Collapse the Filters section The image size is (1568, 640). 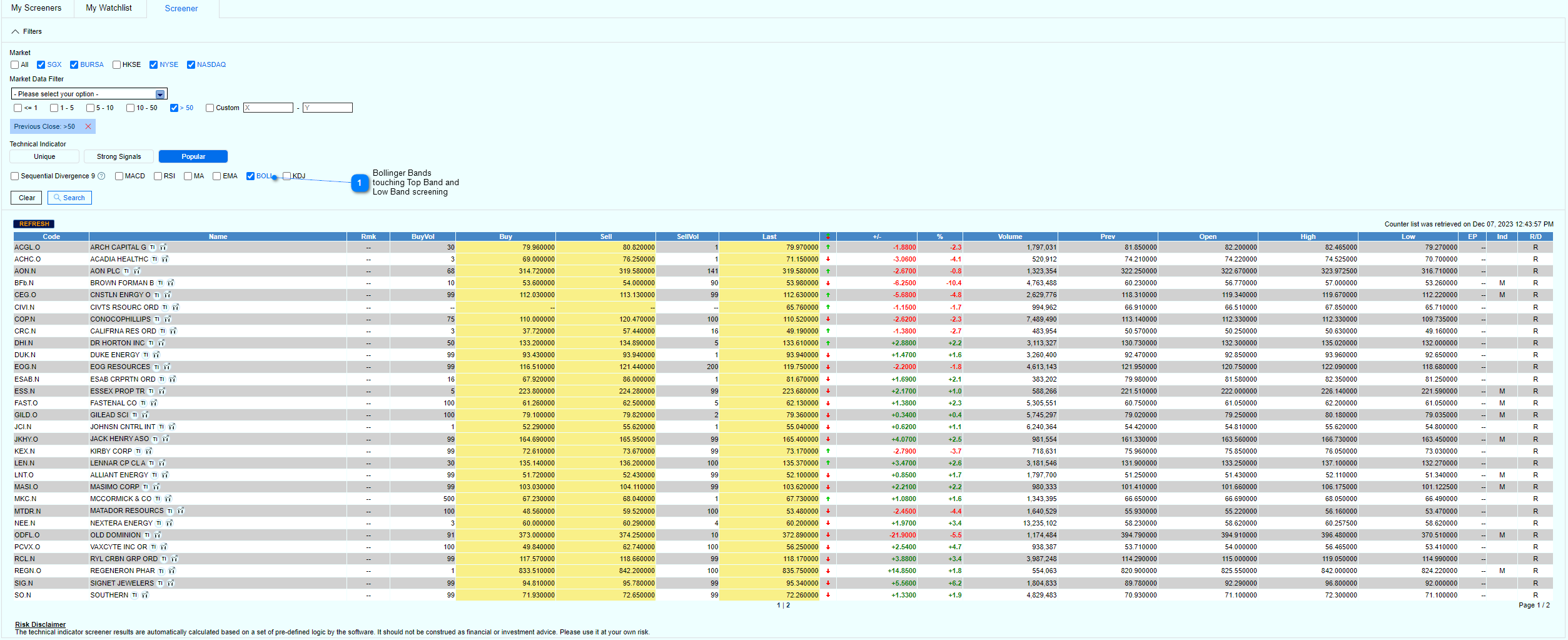[16, 31]
